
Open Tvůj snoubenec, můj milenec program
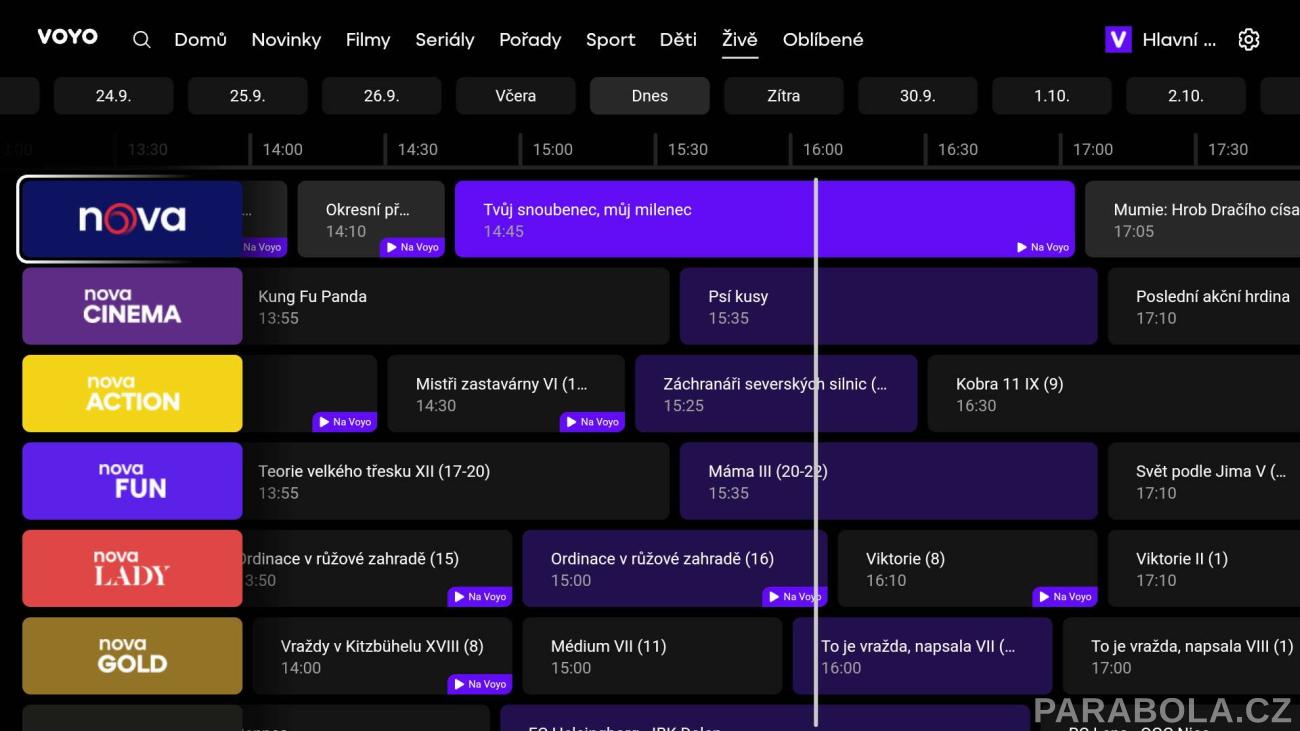pyautogui.click(x=765, y=219)
